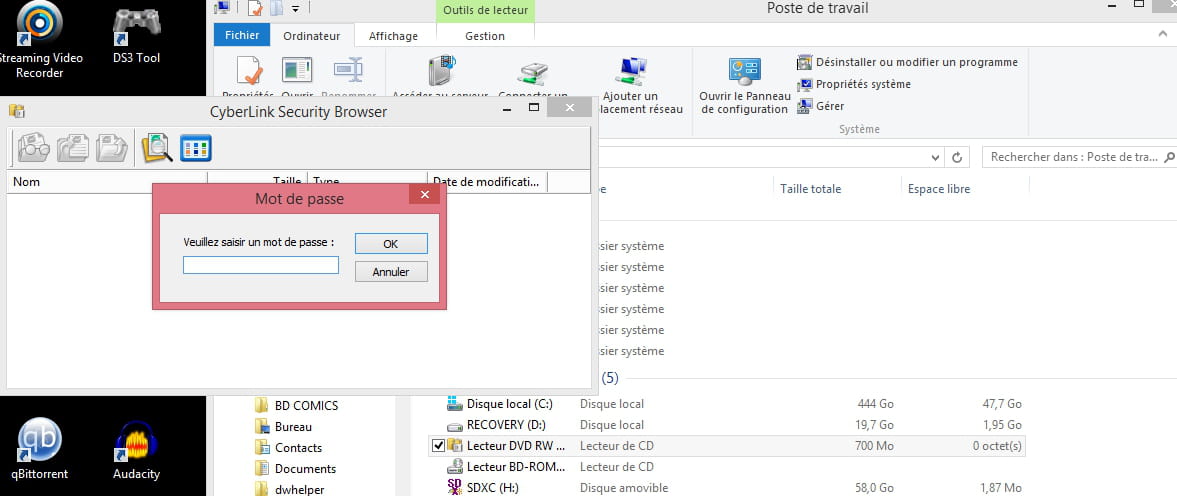Select the BD COMICS folder in navigation pane
This screenshot has height=496, width=1177.
(306, 405)
